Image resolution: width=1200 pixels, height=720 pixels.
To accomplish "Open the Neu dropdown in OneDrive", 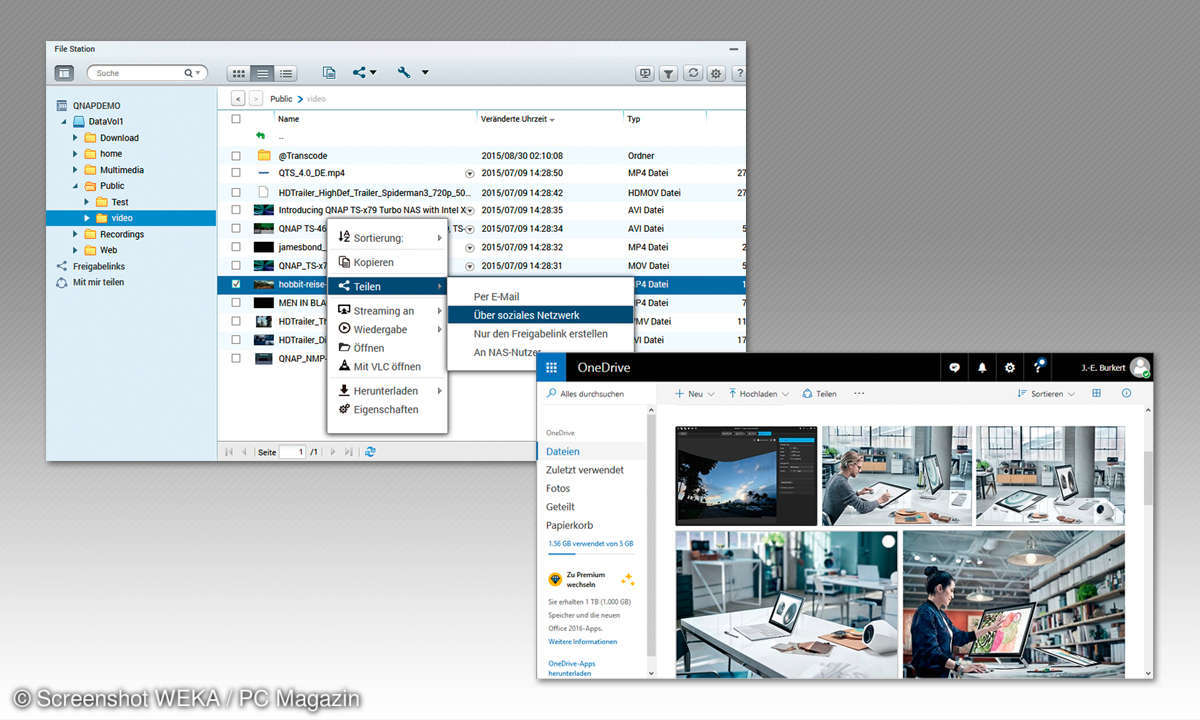I will click(695, 394).
